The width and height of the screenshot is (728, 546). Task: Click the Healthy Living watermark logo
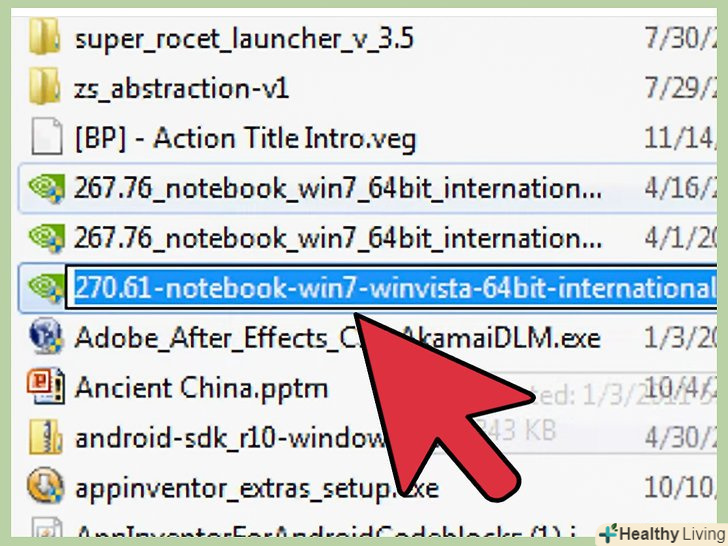pyautogui.click(x=663, y=533)
